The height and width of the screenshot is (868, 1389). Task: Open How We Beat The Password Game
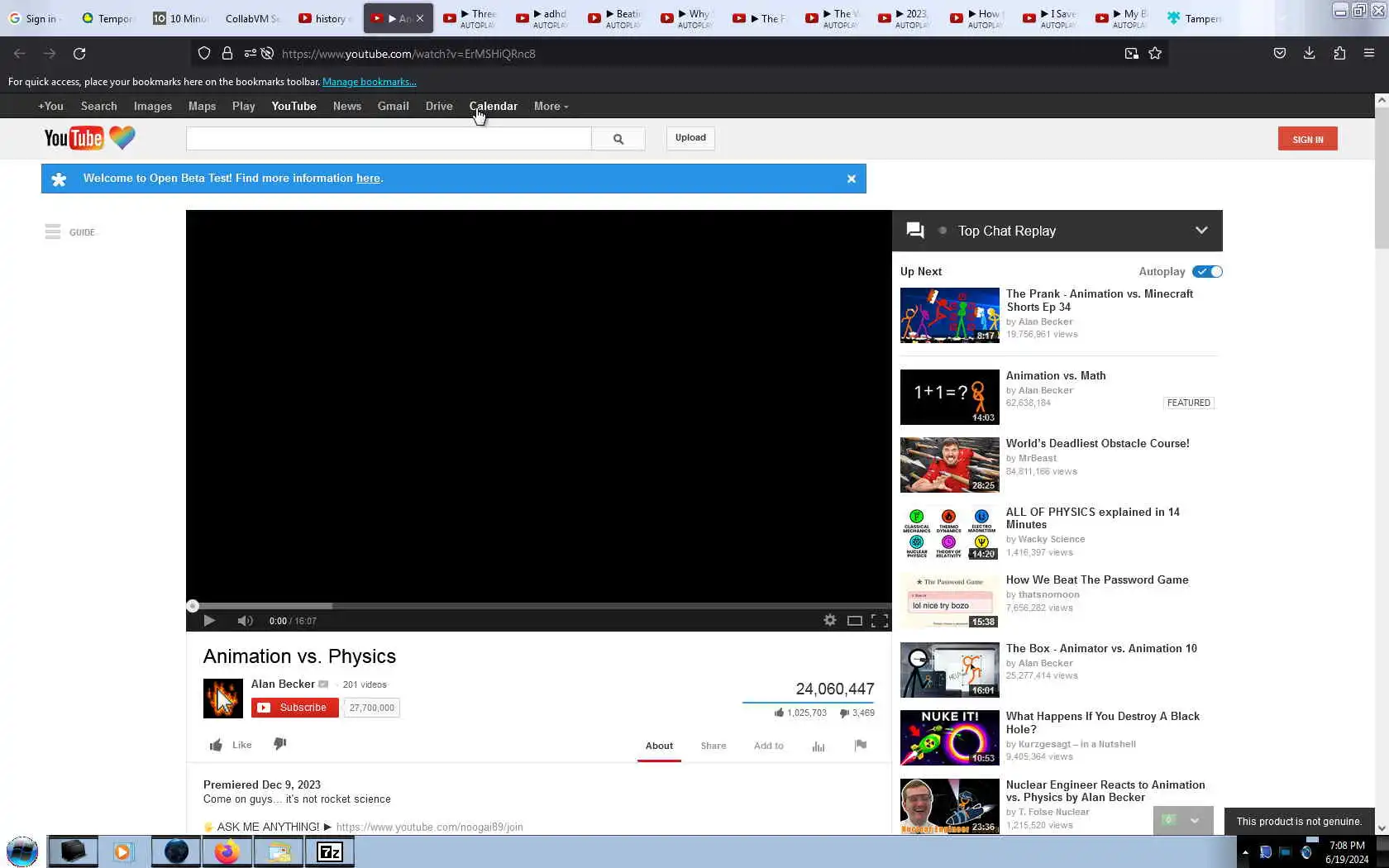pyautogui.click(x=1097, y=580)
